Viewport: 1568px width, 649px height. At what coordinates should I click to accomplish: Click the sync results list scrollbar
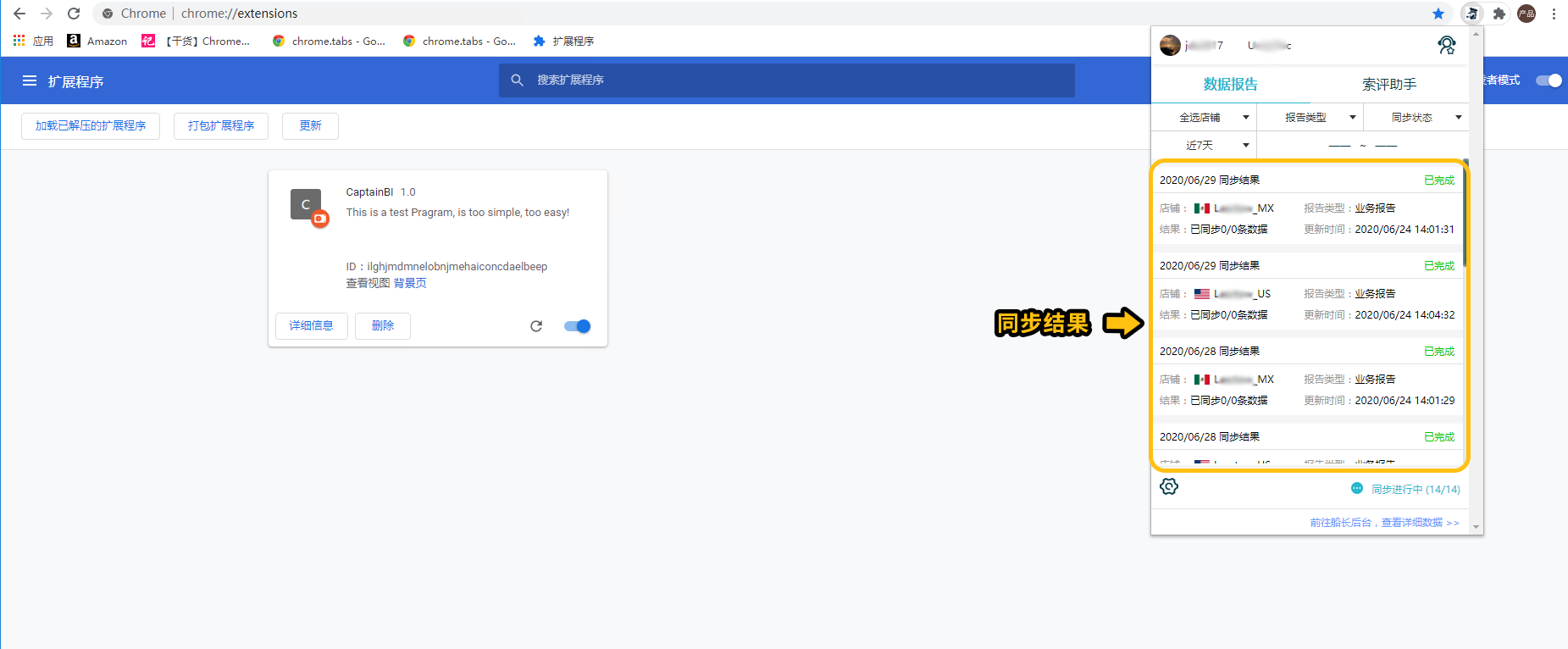click(1465, 212)
